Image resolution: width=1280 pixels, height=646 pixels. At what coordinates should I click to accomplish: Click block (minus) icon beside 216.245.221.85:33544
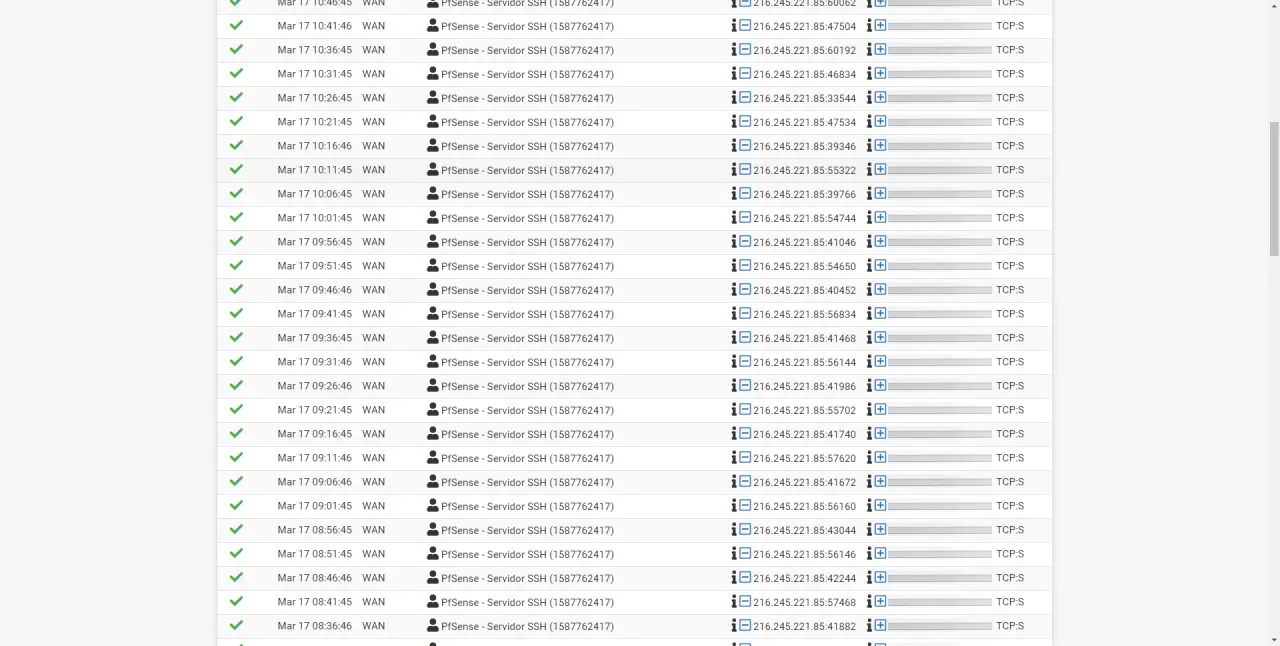[x=745, y=97]
